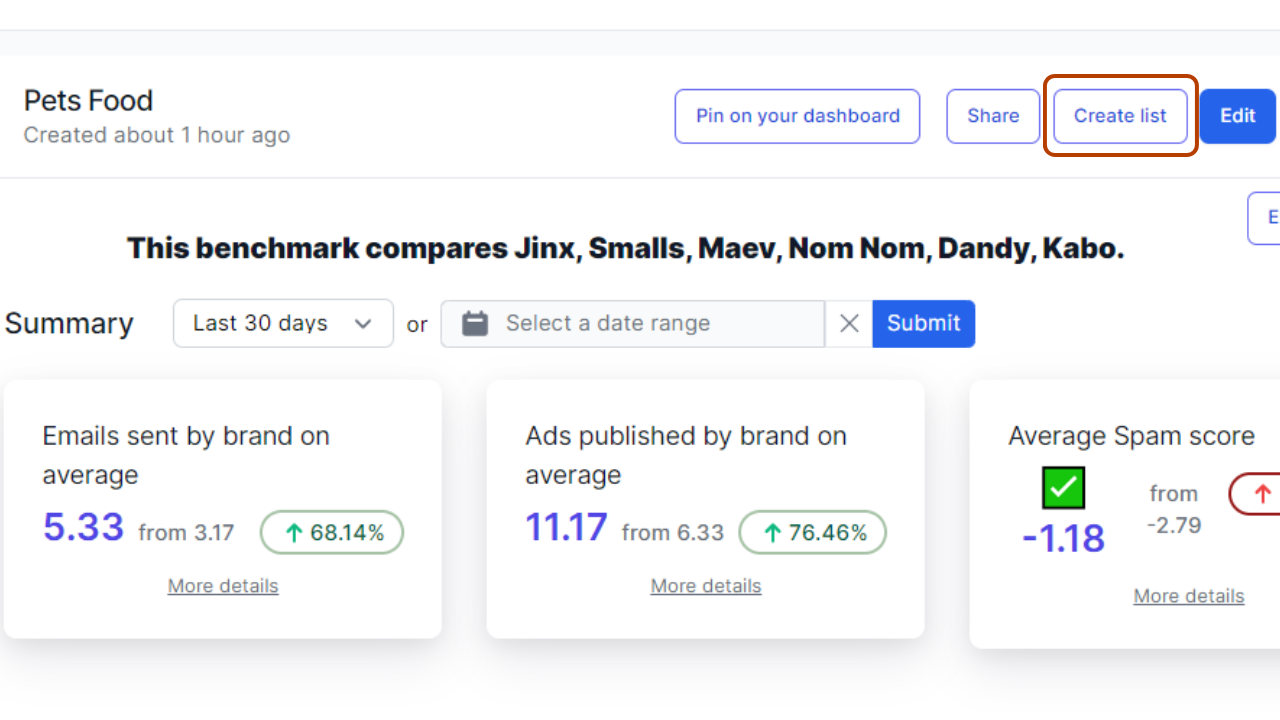Click the Pets Food benchmark title
Screen dimensions: 1280x720
pos(89,101)
